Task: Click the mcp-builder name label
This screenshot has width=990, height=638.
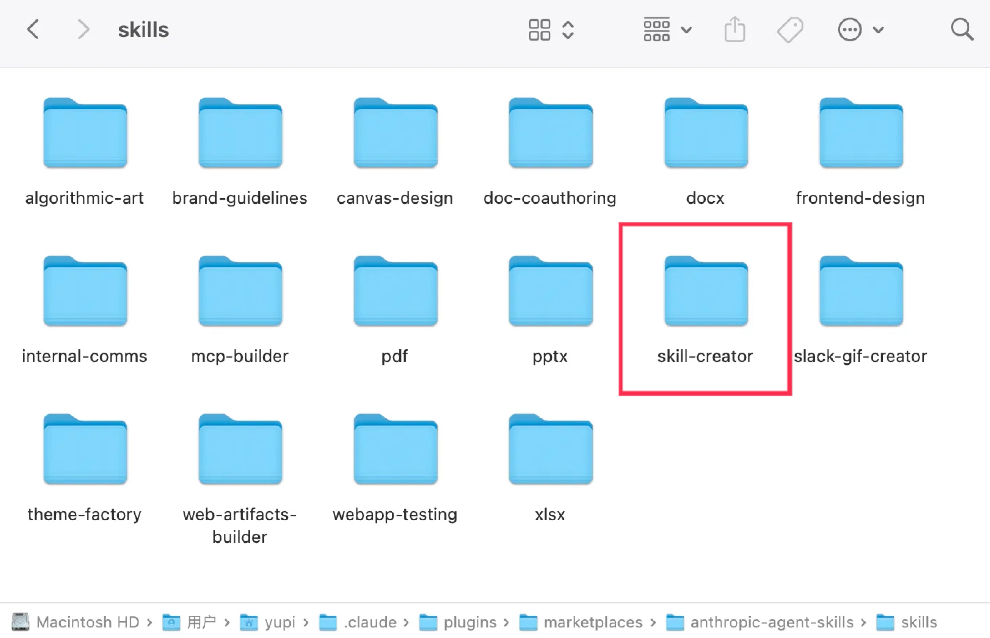Action: [240, 356]
